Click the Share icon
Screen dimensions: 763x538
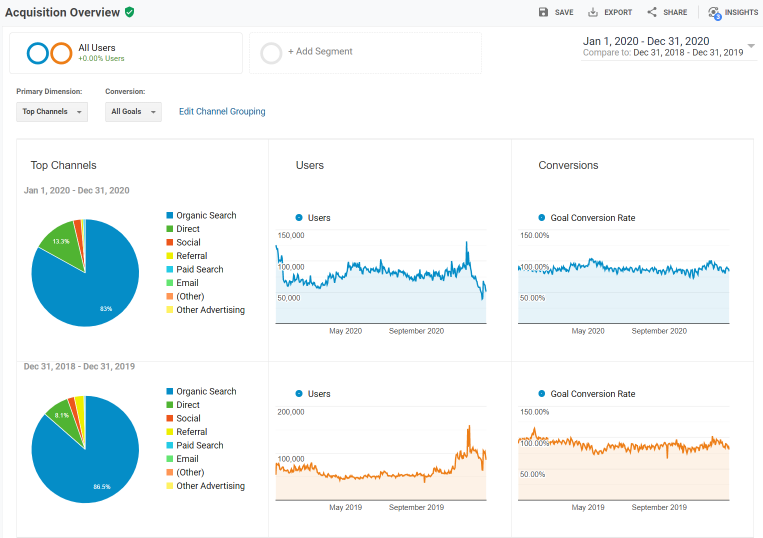click(652, 12)
